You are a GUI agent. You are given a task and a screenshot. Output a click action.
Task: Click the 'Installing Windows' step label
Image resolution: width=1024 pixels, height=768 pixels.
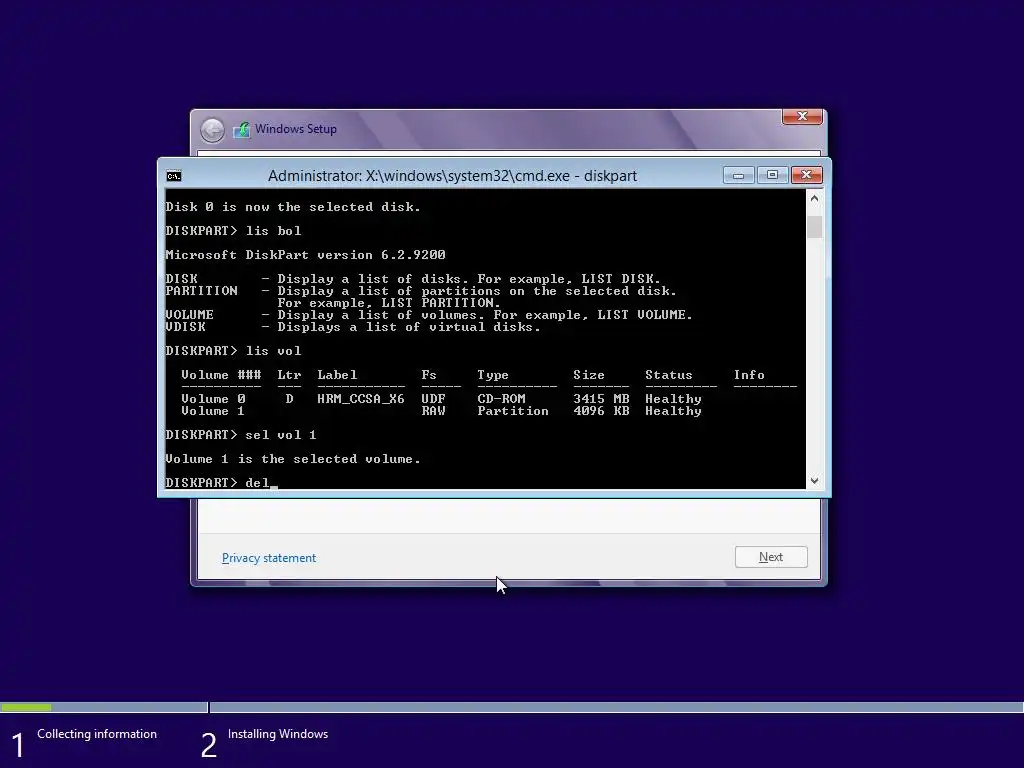(x=278, y=734)
